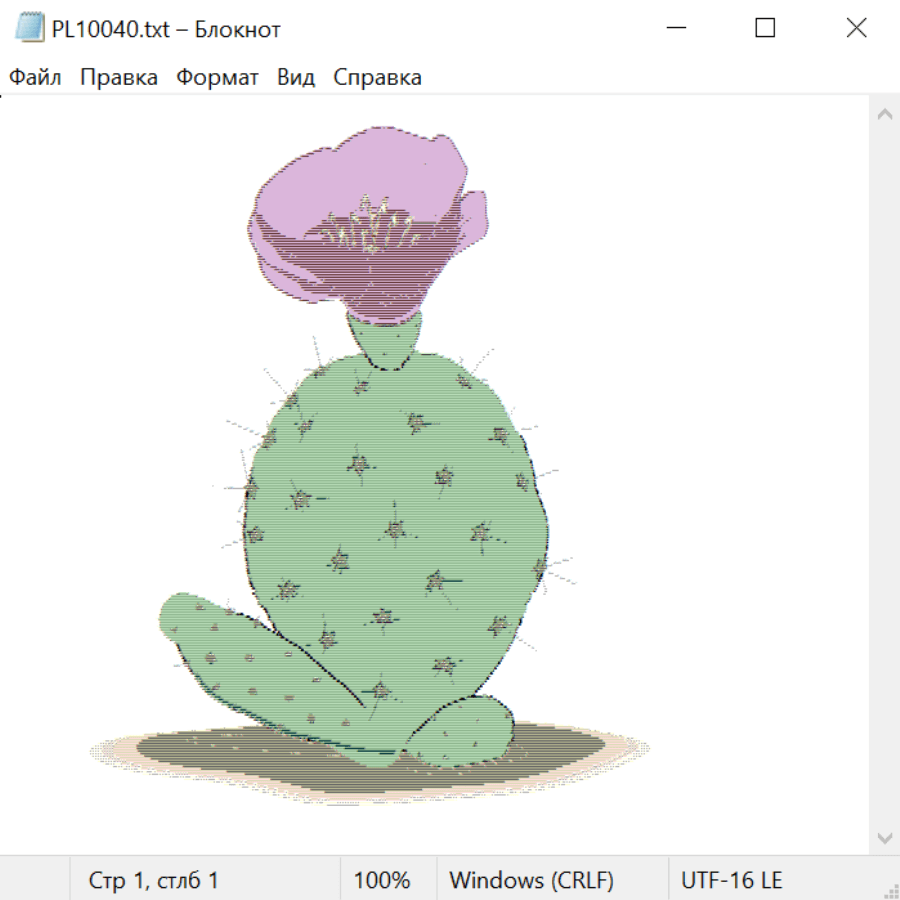This screenshot has width=900, height=900.
Task: Click the scroll down arrow
Action: pos(884,837)
